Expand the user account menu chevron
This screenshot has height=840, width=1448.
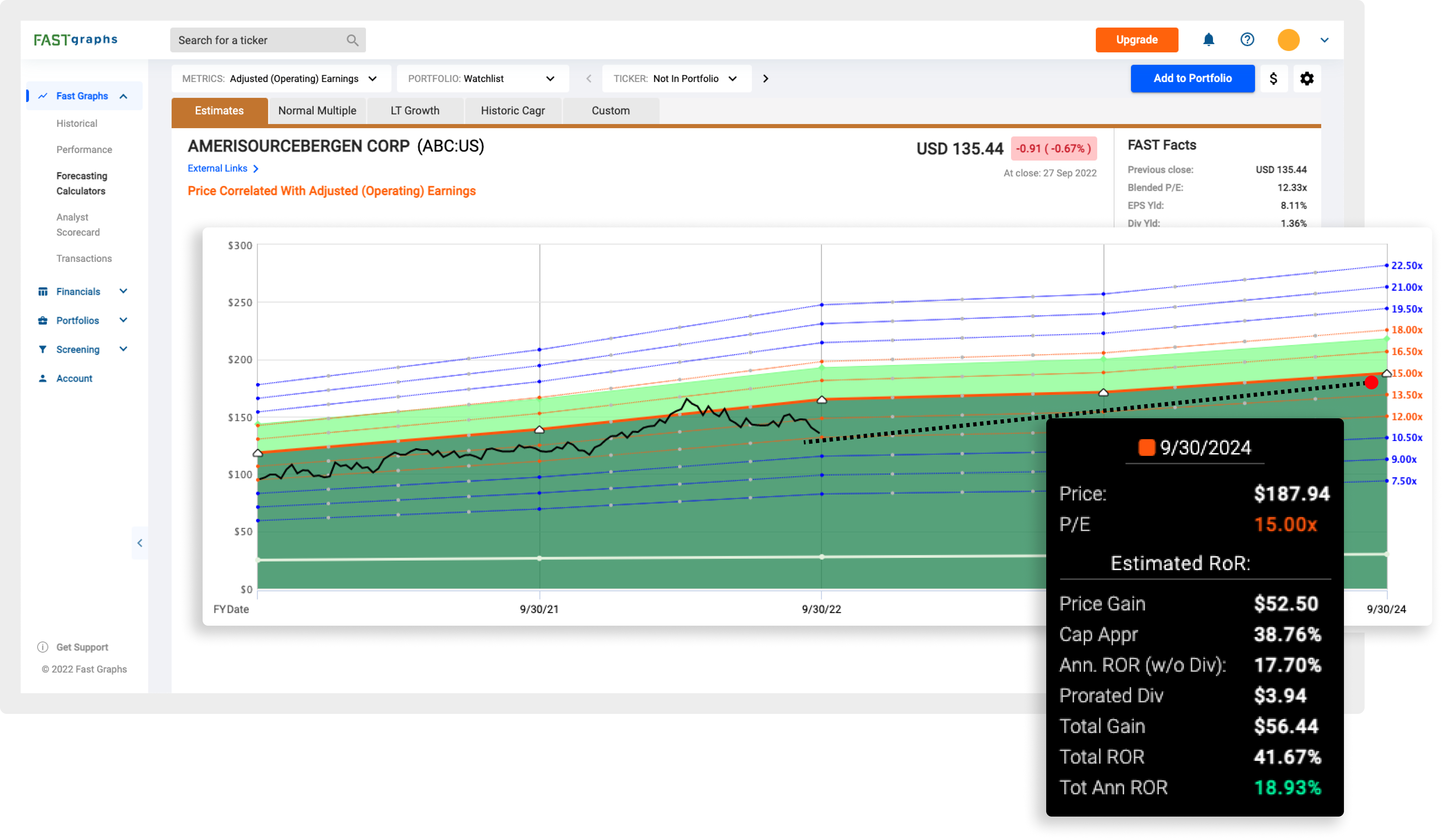click(1324, 40)
